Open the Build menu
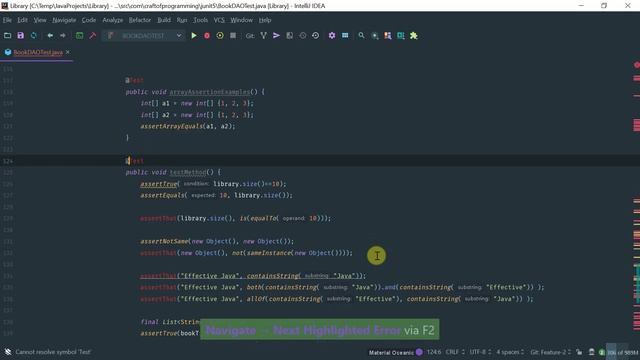 (x=164, y=20)
